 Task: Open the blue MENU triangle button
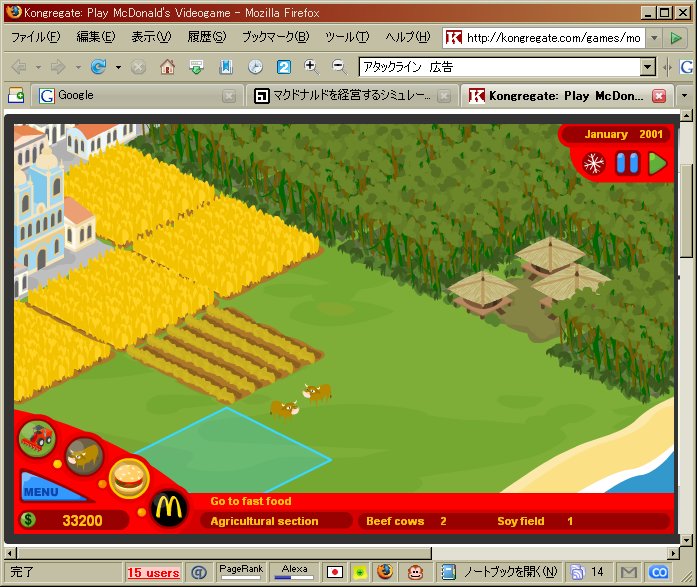point(51,487)
